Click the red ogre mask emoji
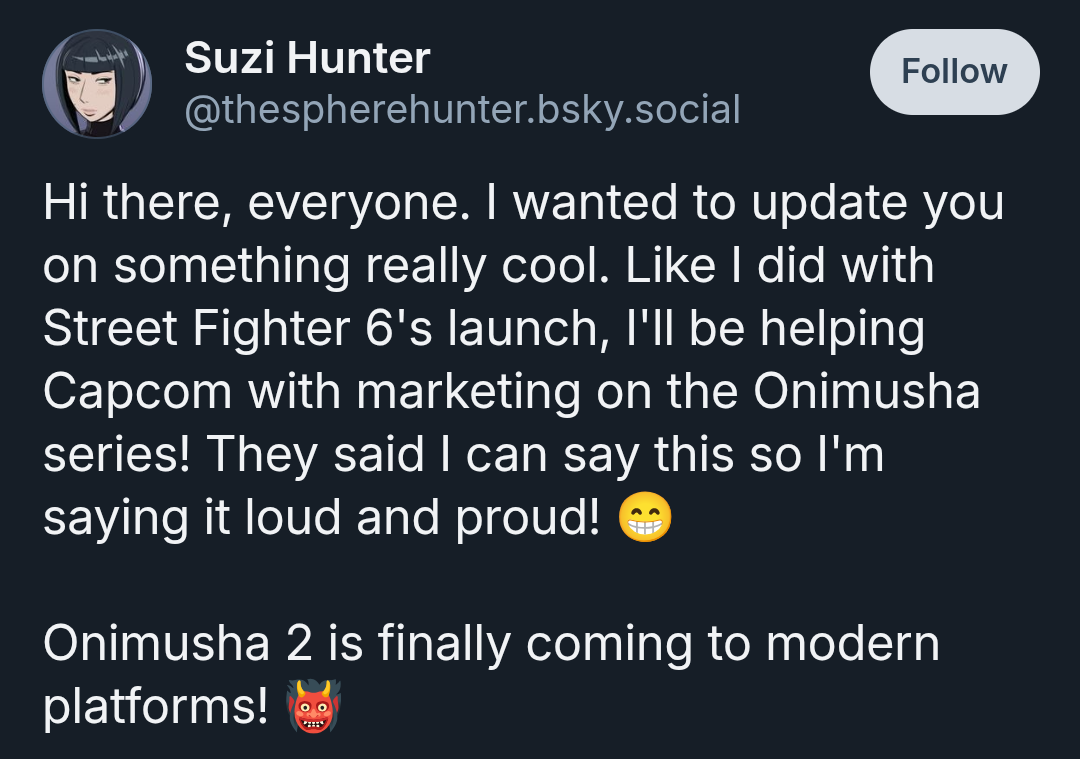Screen dimensions: 1080x759 (x=314, y=707)
